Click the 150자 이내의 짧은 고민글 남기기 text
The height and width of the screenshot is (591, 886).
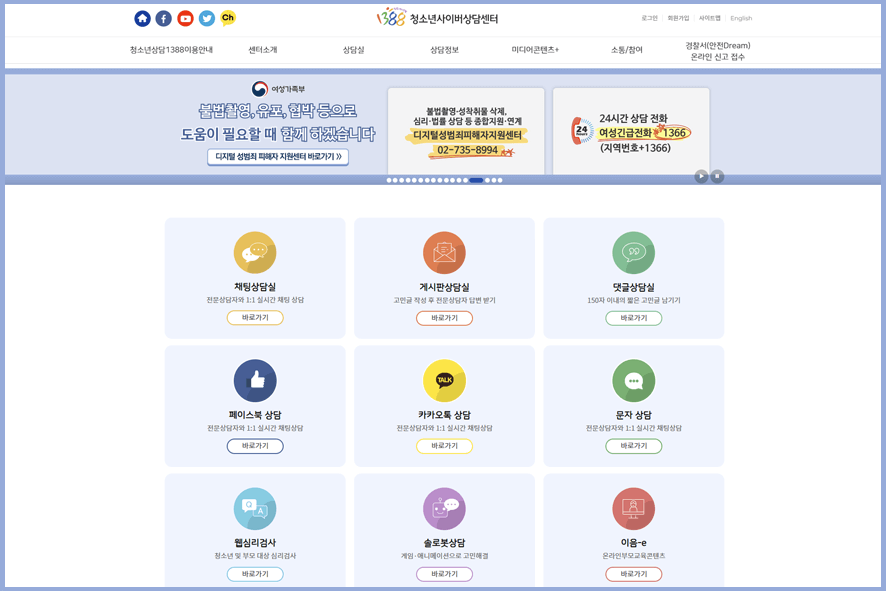pyautogui.click(x=633, y=300)
